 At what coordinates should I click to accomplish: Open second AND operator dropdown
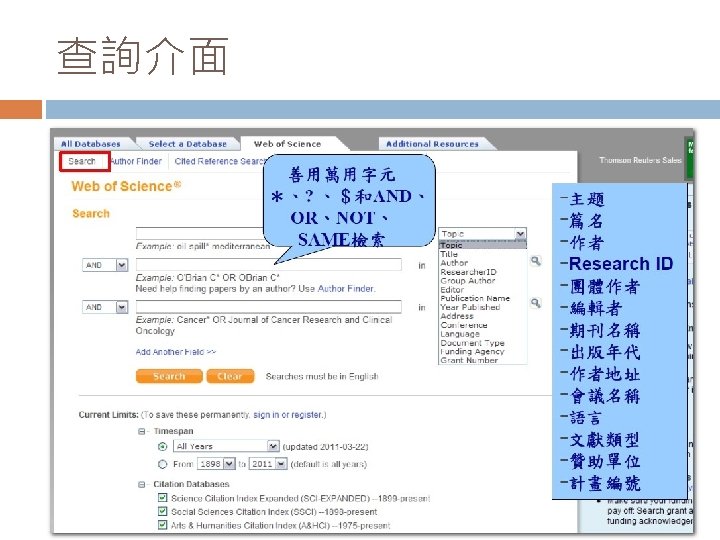[105, 307]
